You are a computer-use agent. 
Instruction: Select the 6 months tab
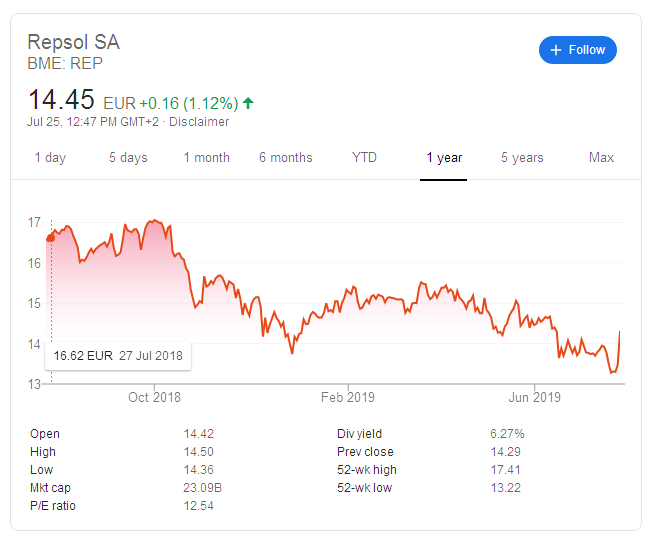tap(285, 158)
